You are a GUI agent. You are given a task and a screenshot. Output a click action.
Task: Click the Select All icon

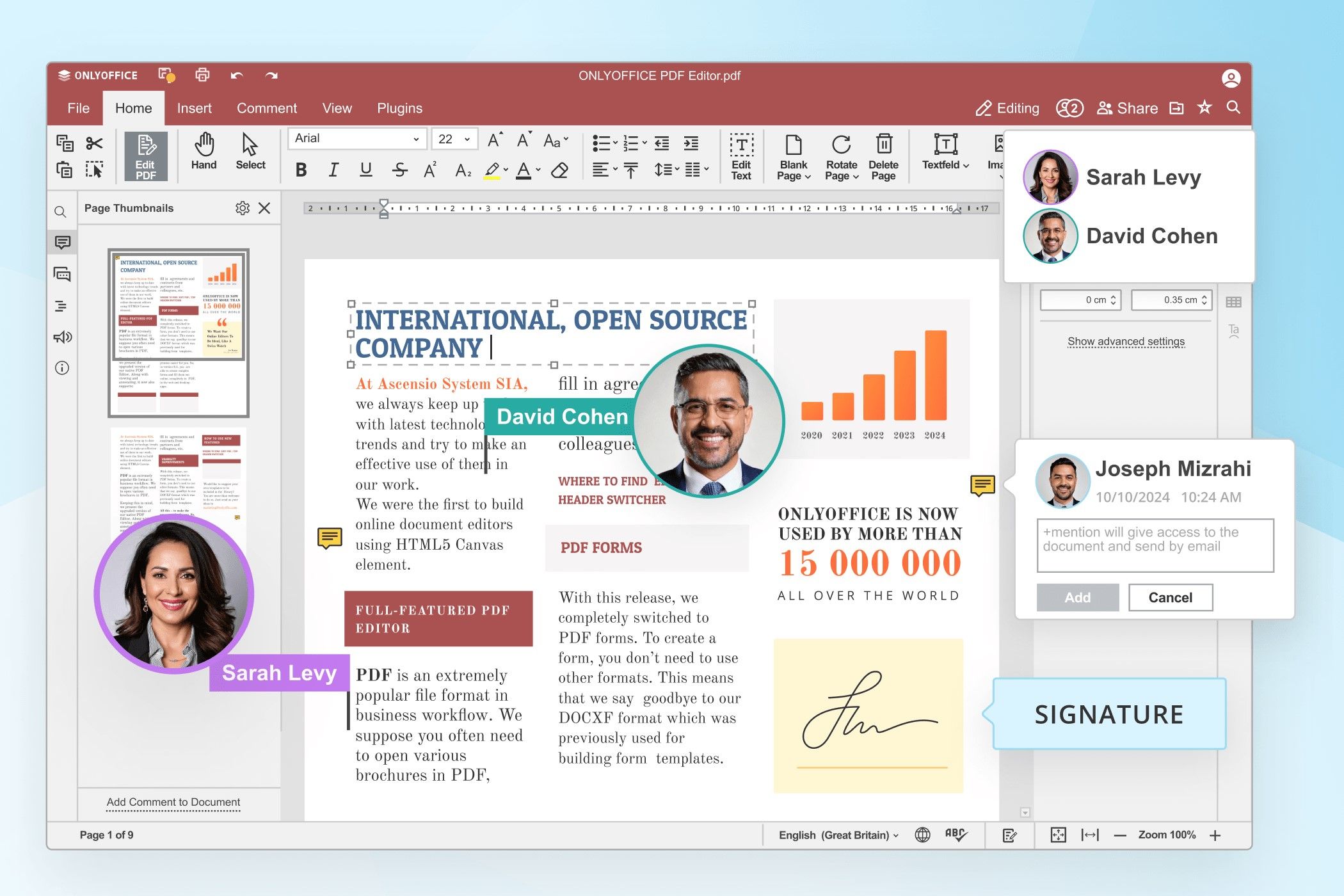(x=94, y=170)
